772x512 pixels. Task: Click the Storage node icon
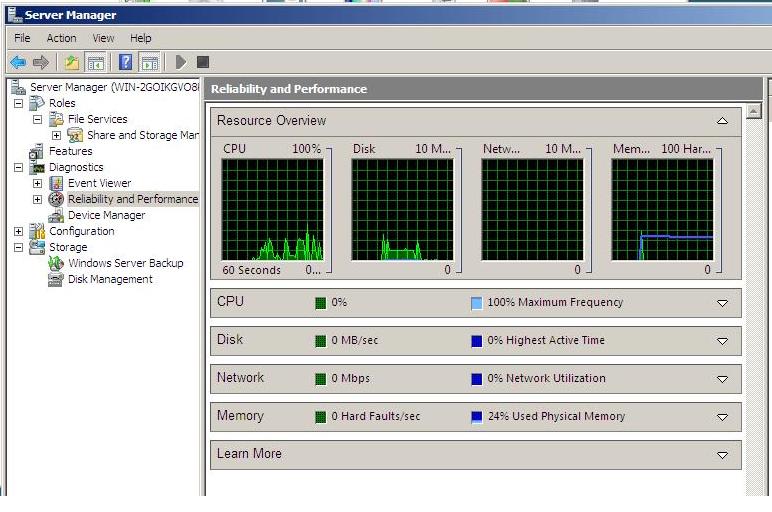click(x=37, y=247)
